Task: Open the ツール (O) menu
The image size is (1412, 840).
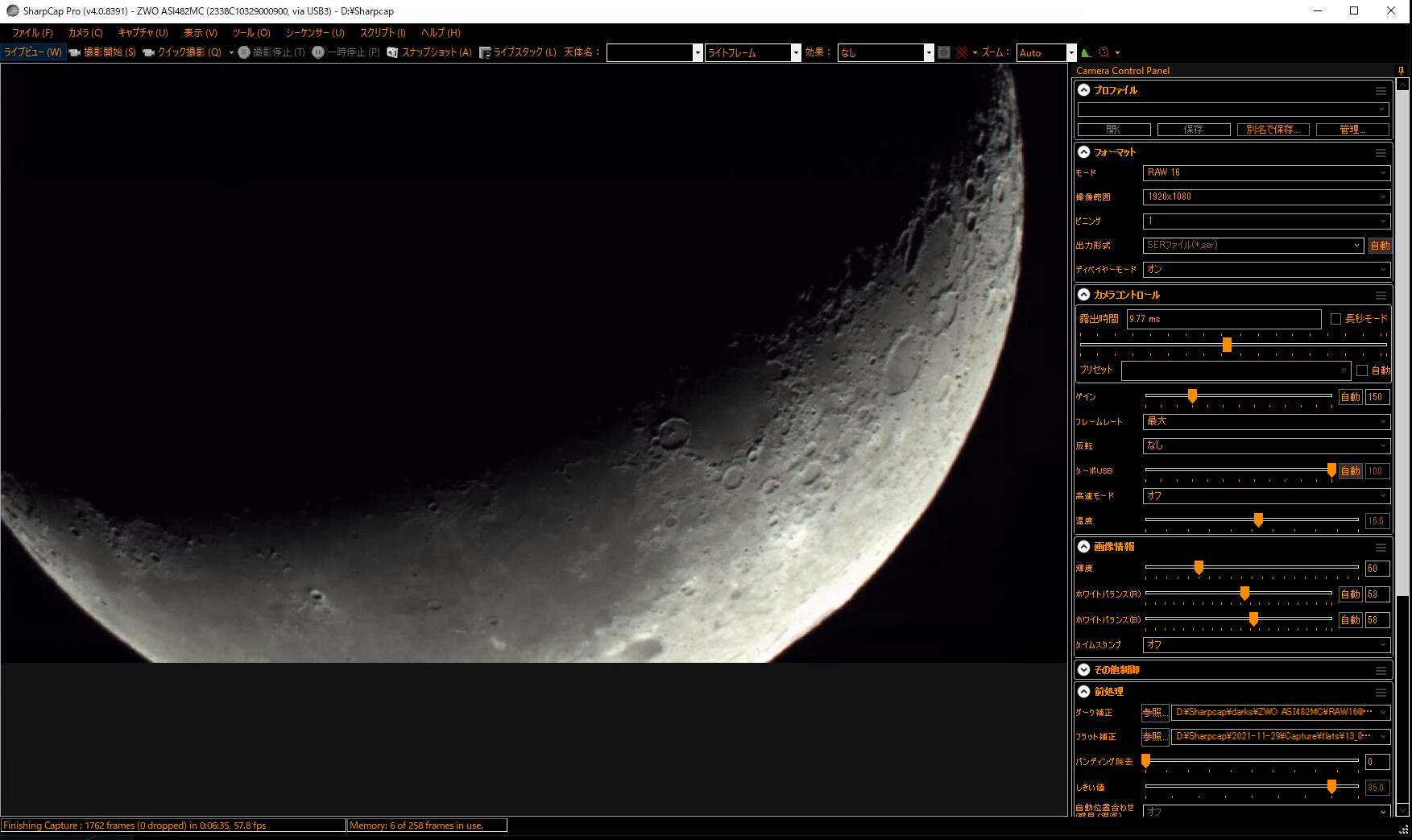Action: (251, 33)
